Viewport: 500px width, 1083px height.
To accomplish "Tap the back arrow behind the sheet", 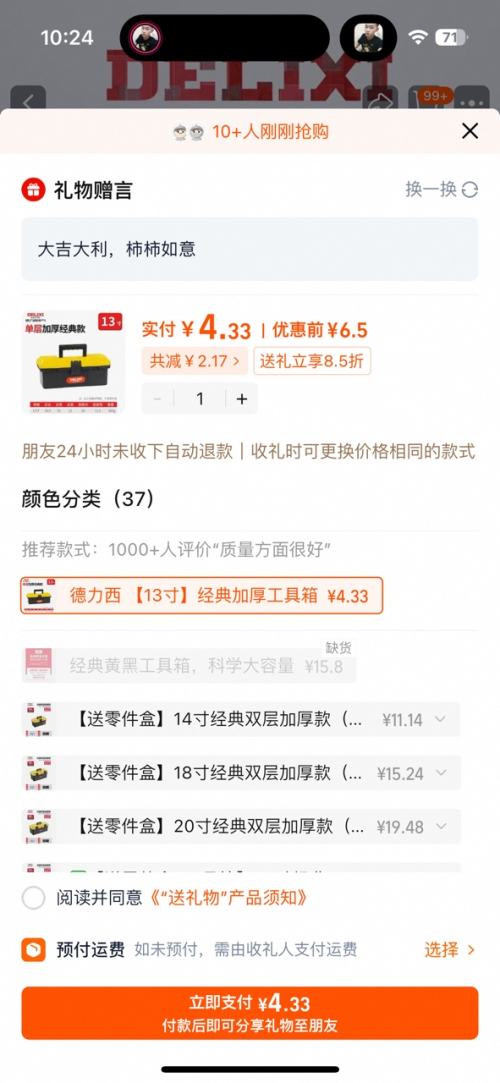I will [x=28, y=101].
